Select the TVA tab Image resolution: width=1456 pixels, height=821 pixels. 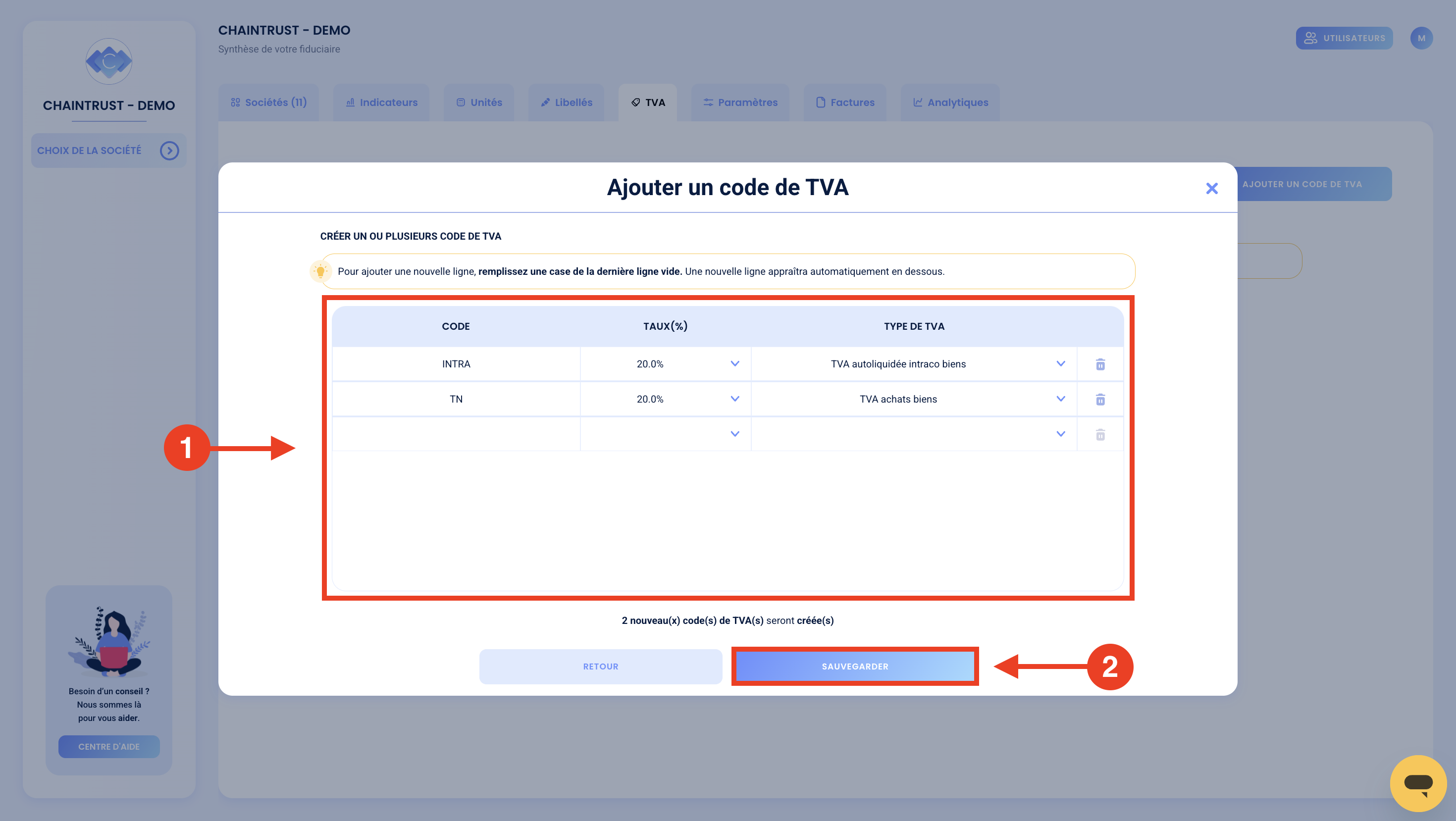pos(648,103)
